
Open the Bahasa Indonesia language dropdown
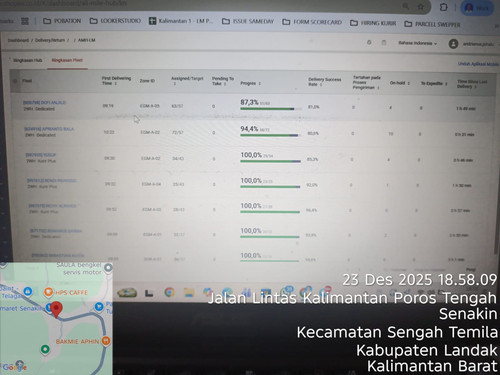tap(417, 43)
